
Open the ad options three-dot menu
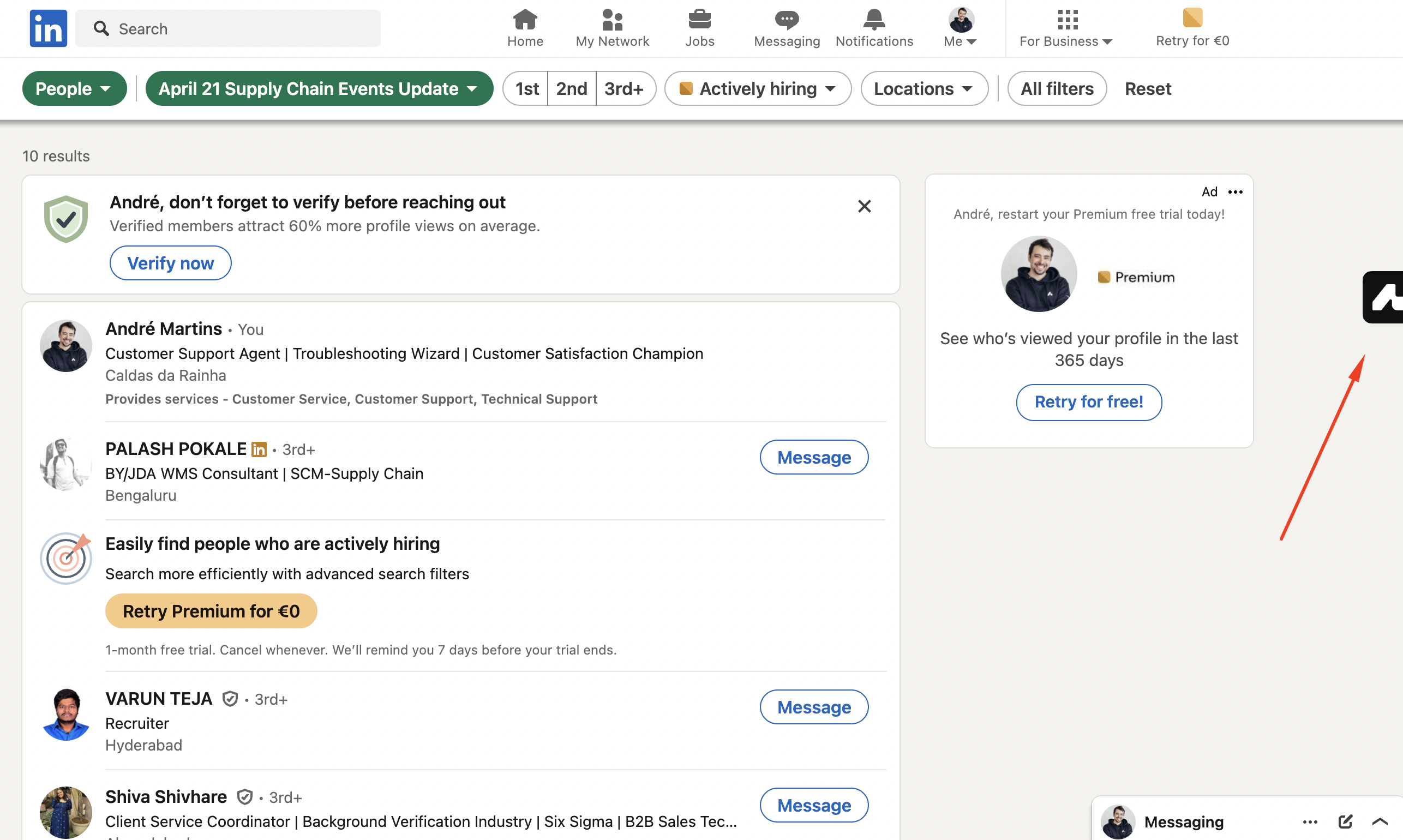[x=1236, y=192]
